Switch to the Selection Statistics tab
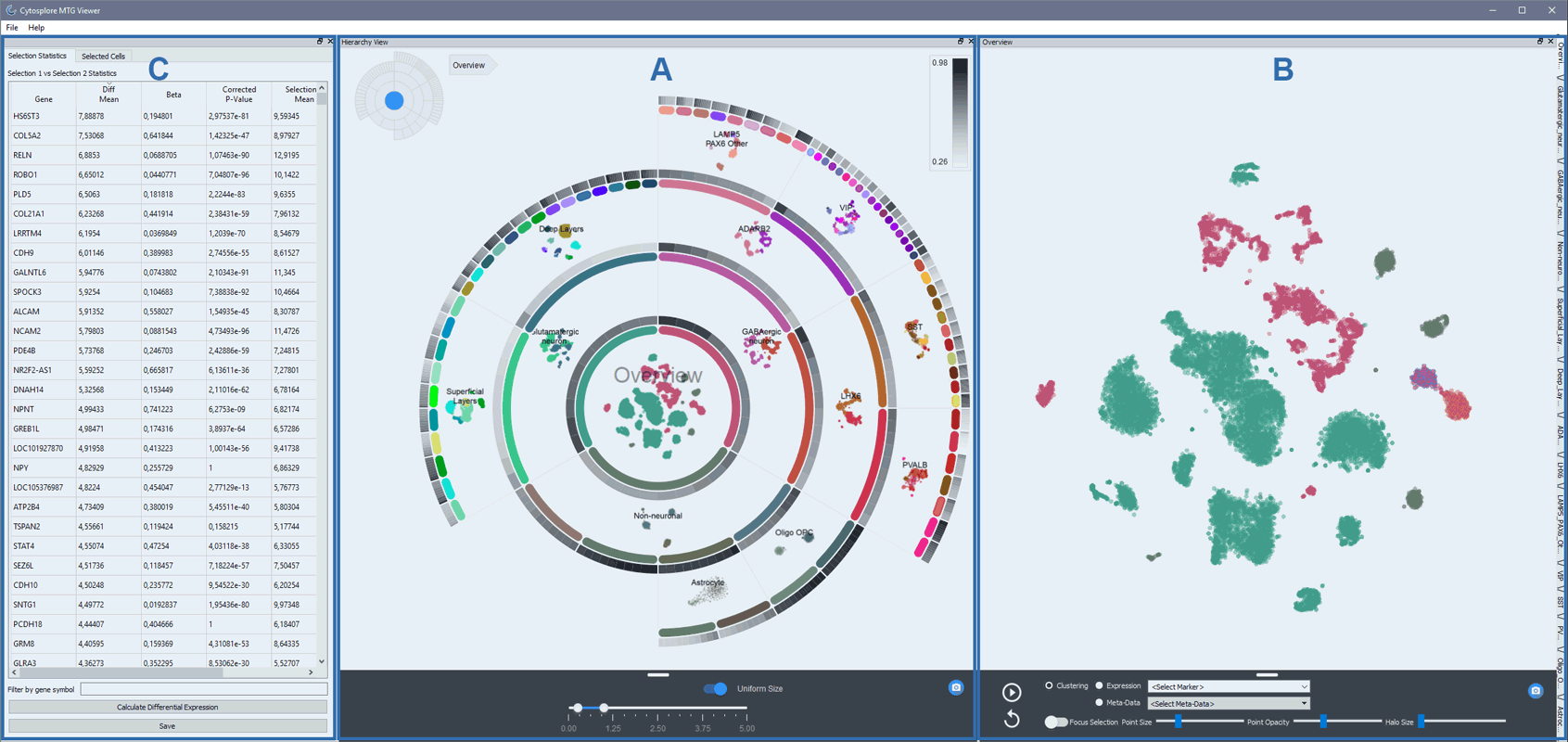1568x742 pixels. [x=37, y=56]
